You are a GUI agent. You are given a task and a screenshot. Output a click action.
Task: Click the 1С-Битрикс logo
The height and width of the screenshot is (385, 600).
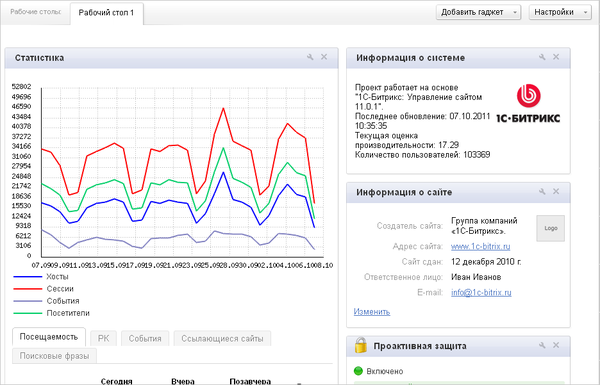coord(528,104)
